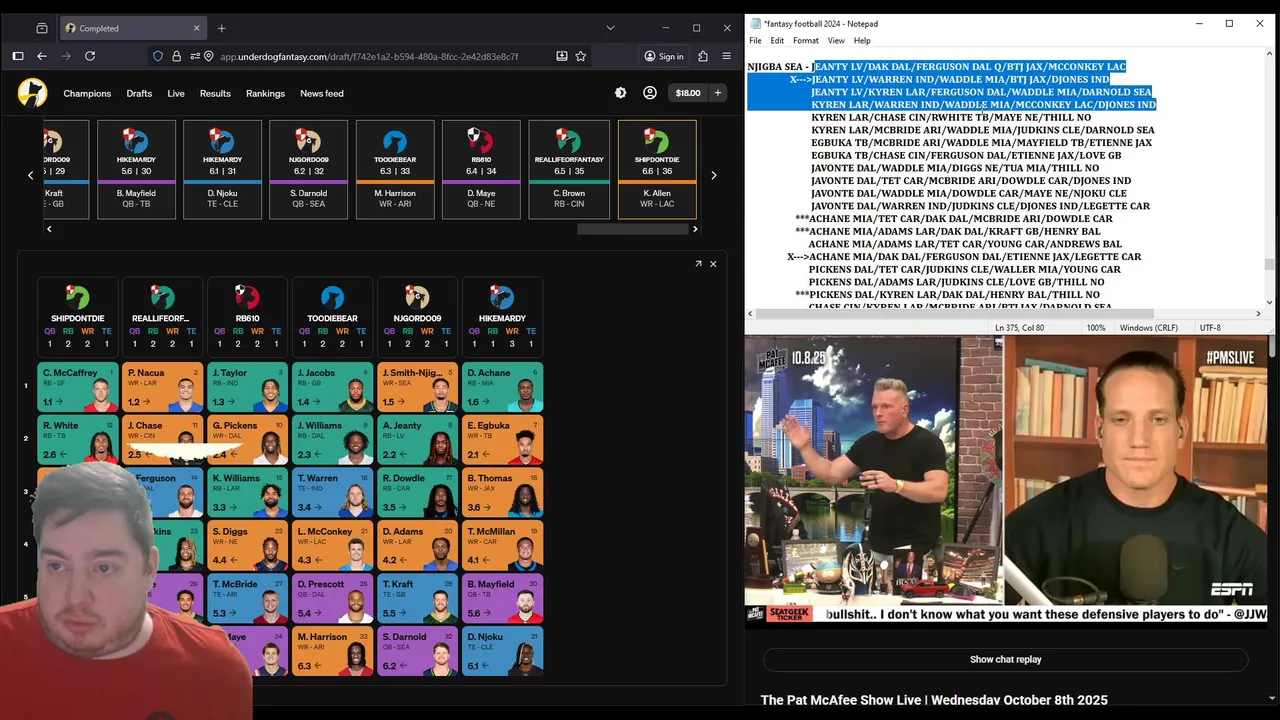Toggle the browser sidebar icon
The height and width of the screenshot is (720, 1280).
pyautogui.click(x=18, y=57)
